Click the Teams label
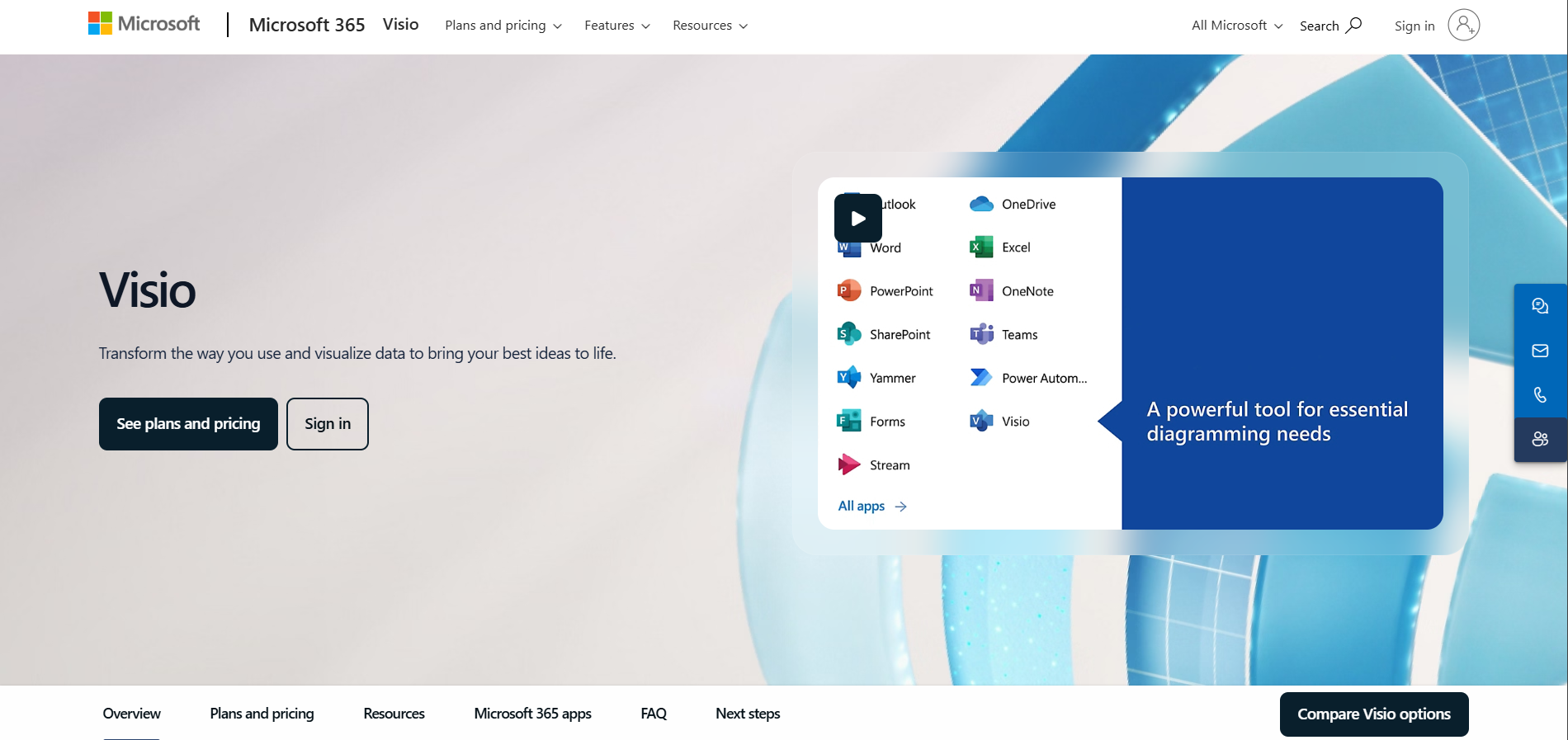Viewport: 1568px width, 740px height. pyautogui.click(x=1020, y=335)
